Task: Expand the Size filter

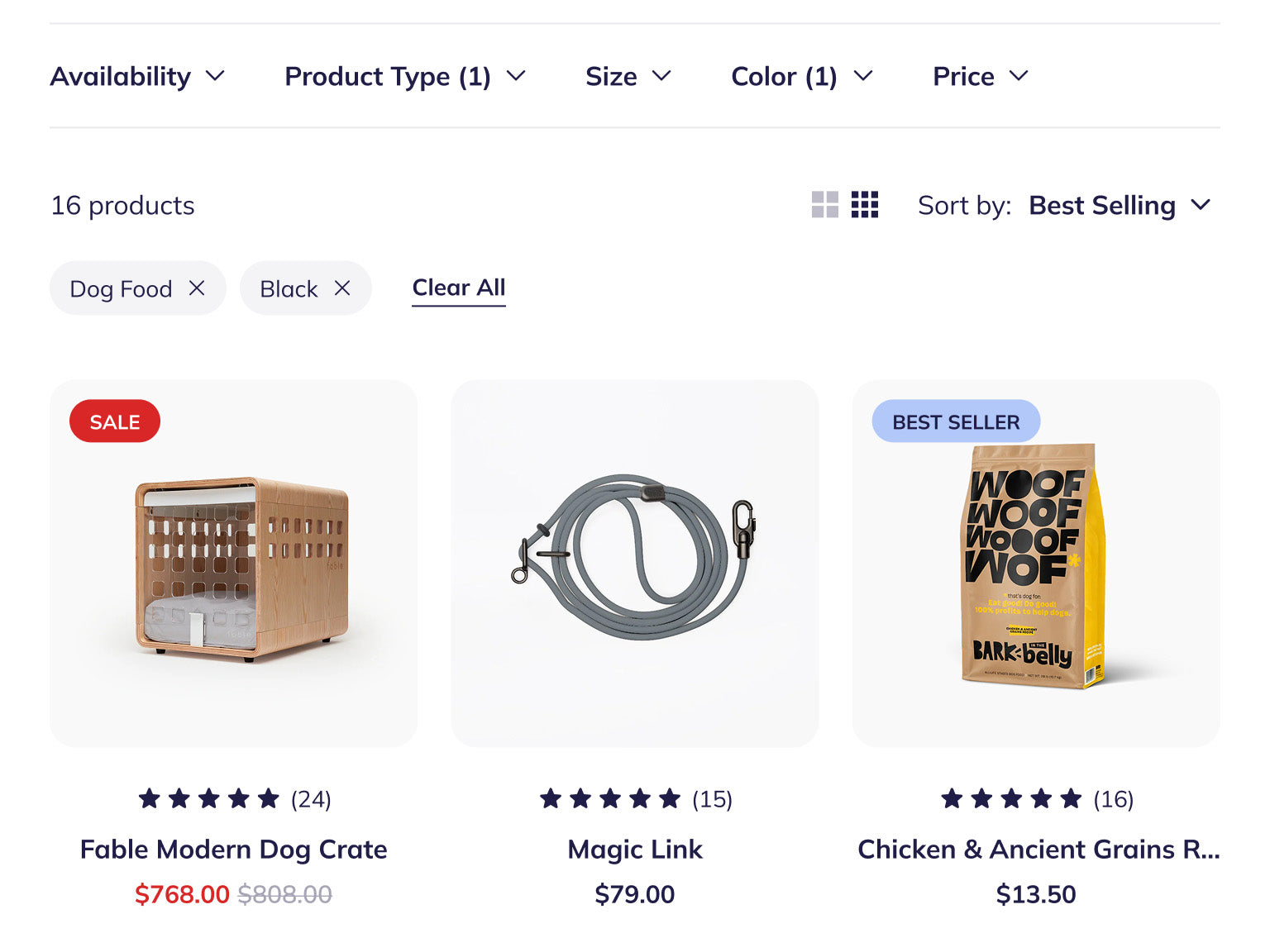Action: pos(628,76)
